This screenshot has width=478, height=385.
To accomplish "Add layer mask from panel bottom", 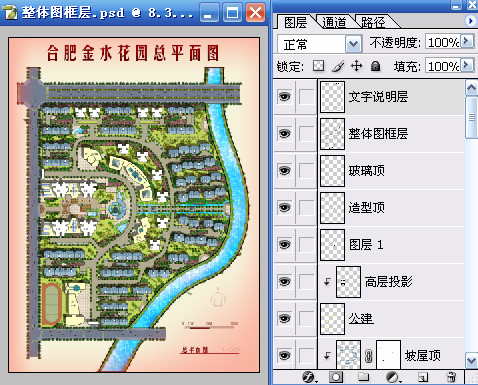I will [336, 377].
